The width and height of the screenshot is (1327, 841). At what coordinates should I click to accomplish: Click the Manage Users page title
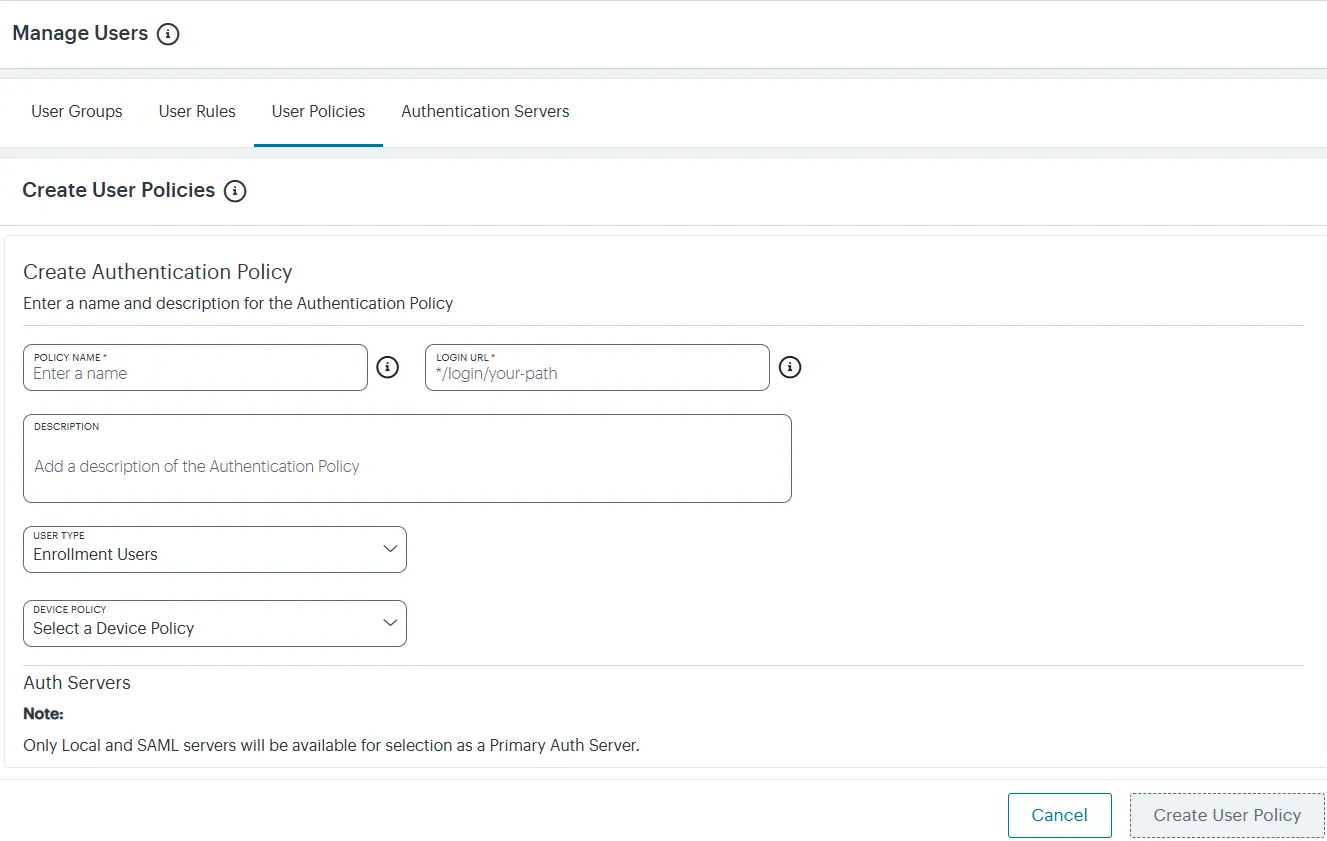[x=80, y=33]
